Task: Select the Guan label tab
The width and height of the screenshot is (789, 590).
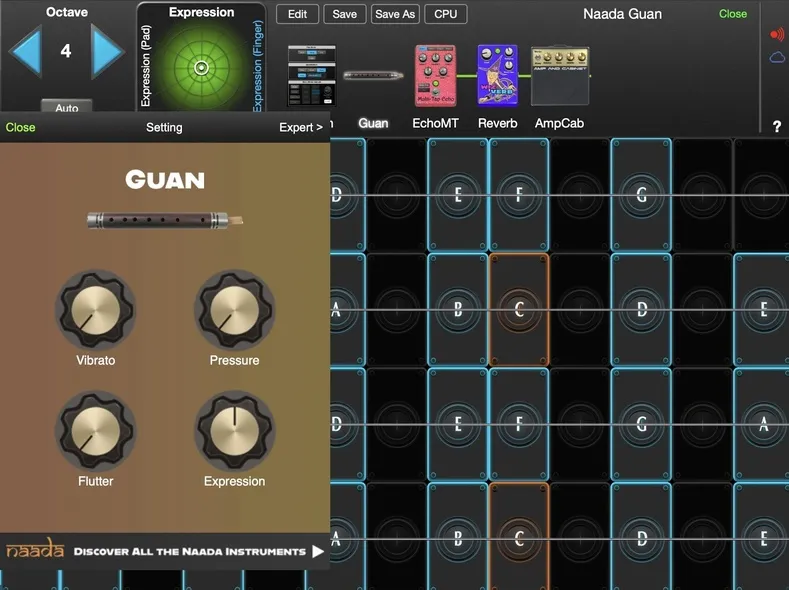Action: [x=373, y=123]
